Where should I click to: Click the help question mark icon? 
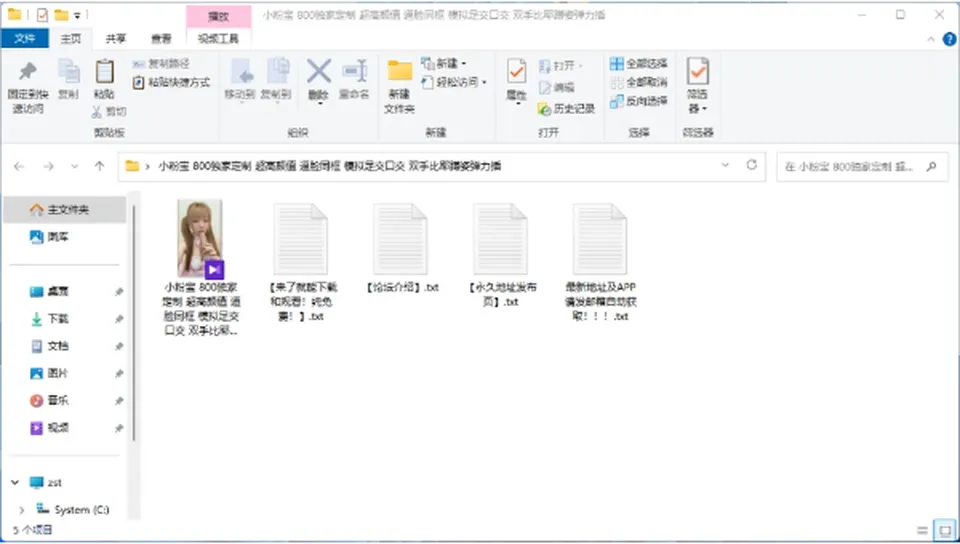950,39
